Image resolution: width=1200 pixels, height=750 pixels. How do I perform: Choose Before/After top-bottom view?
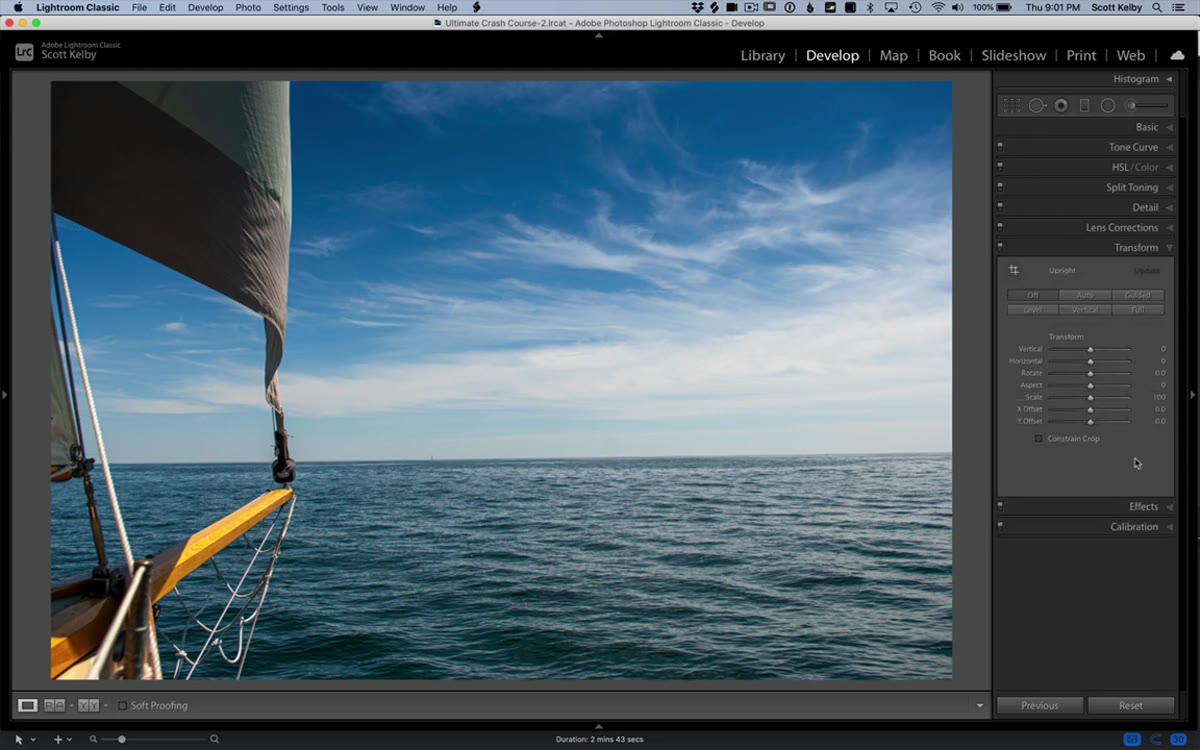coord(89,705)
